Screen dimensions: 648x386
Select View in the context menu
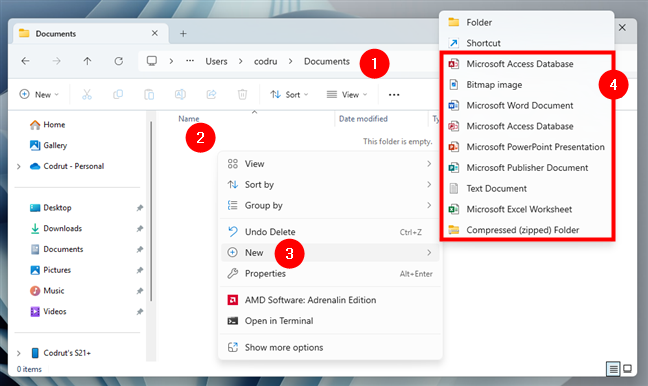[330, 164]
